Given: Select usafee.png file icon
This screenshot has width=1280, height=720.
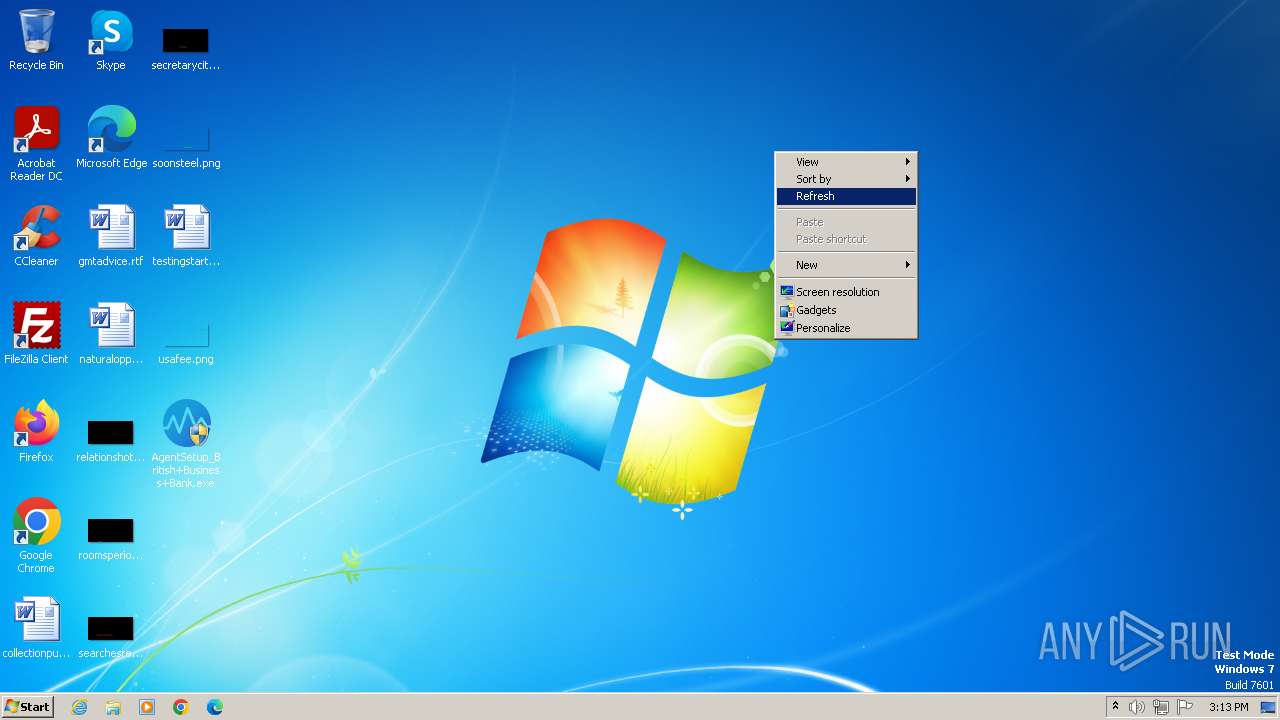Looking at the screenshot, I should [x=186, y=342].
